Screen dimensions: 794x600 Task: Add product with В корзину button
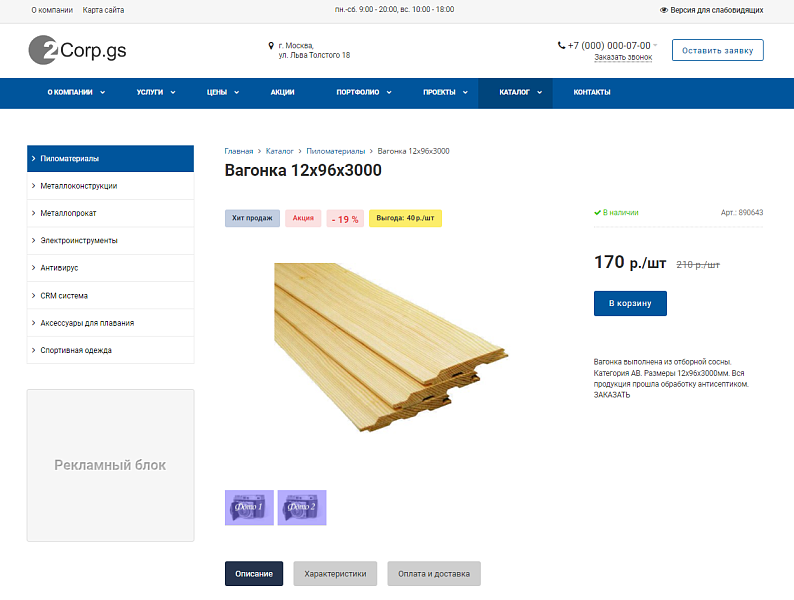(630, 303)
